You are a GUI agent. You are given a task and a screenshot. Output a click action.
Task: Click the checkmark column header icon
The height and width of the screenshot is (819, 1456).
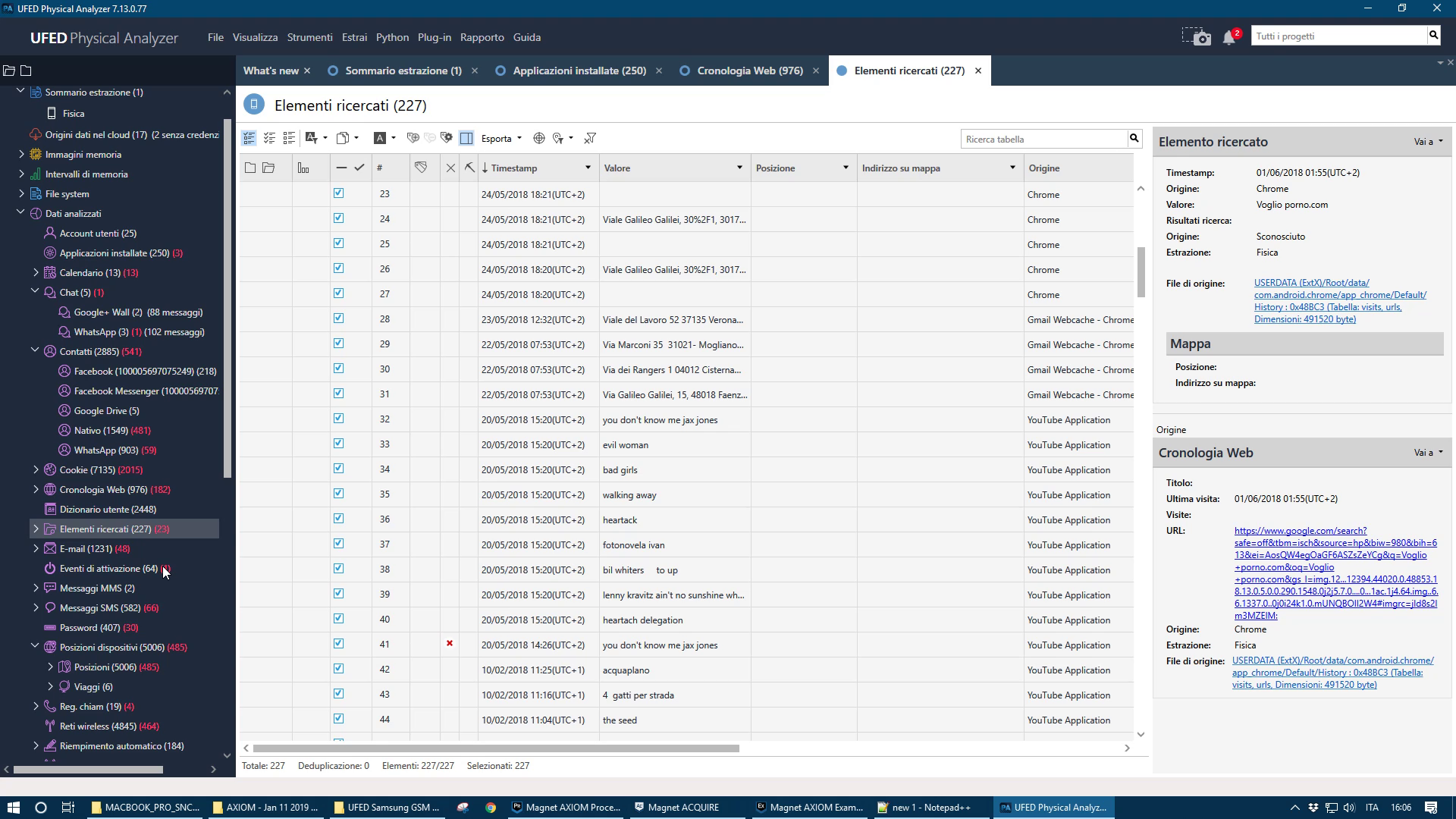click(359, 168)
